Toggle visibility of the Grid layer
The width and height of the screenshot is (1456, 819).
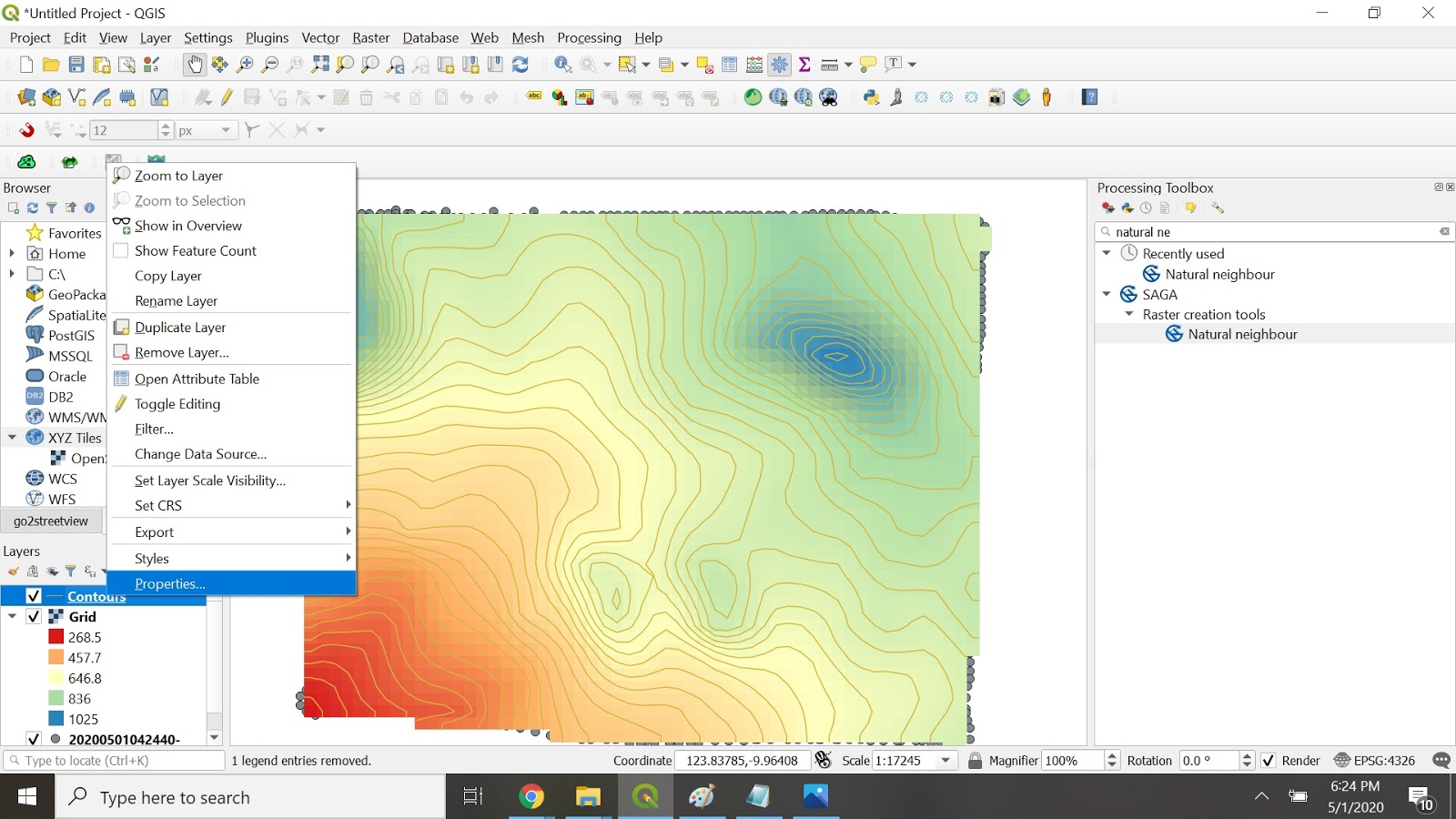click(x=34, y=616)
